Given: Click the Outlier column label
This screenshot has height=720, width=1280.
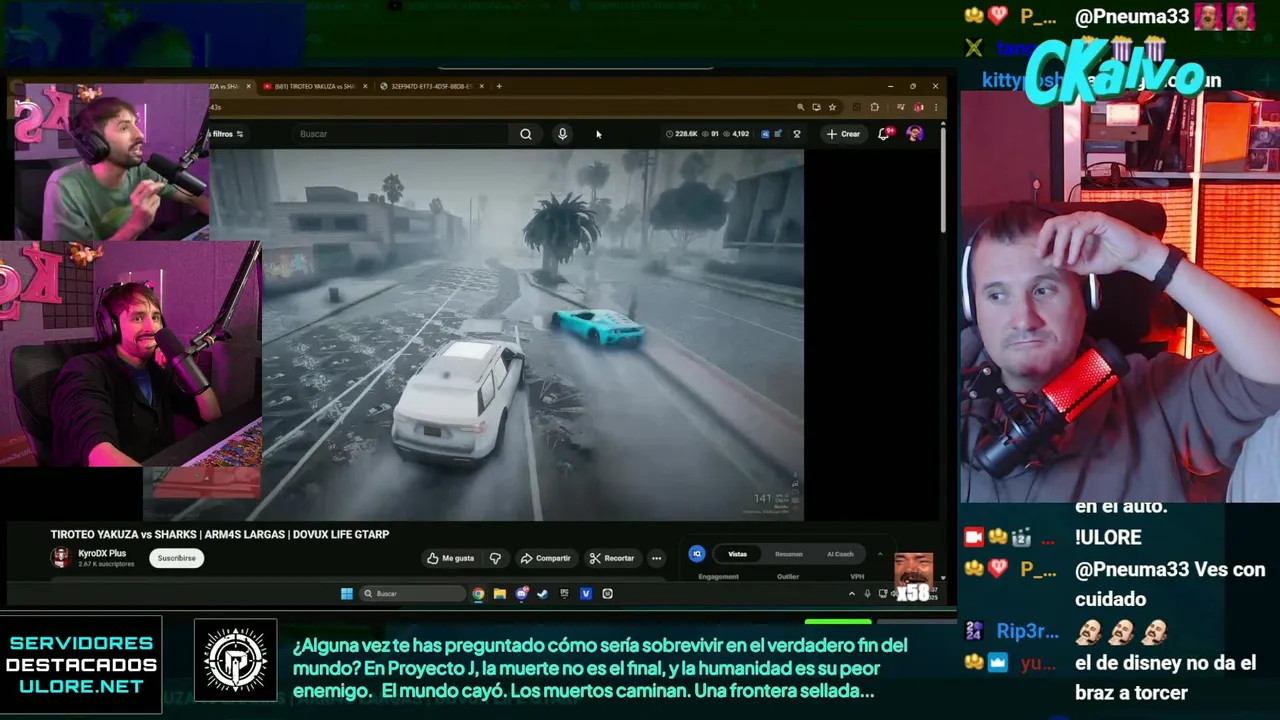Looking at the screenshot, I should [788, 577].
